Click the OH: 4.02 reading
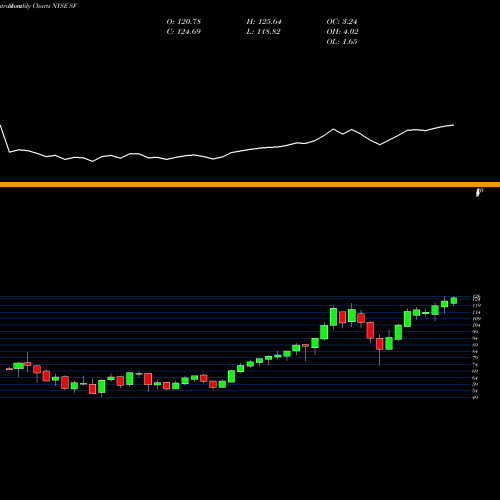500x500 pixels. [343, 32]
